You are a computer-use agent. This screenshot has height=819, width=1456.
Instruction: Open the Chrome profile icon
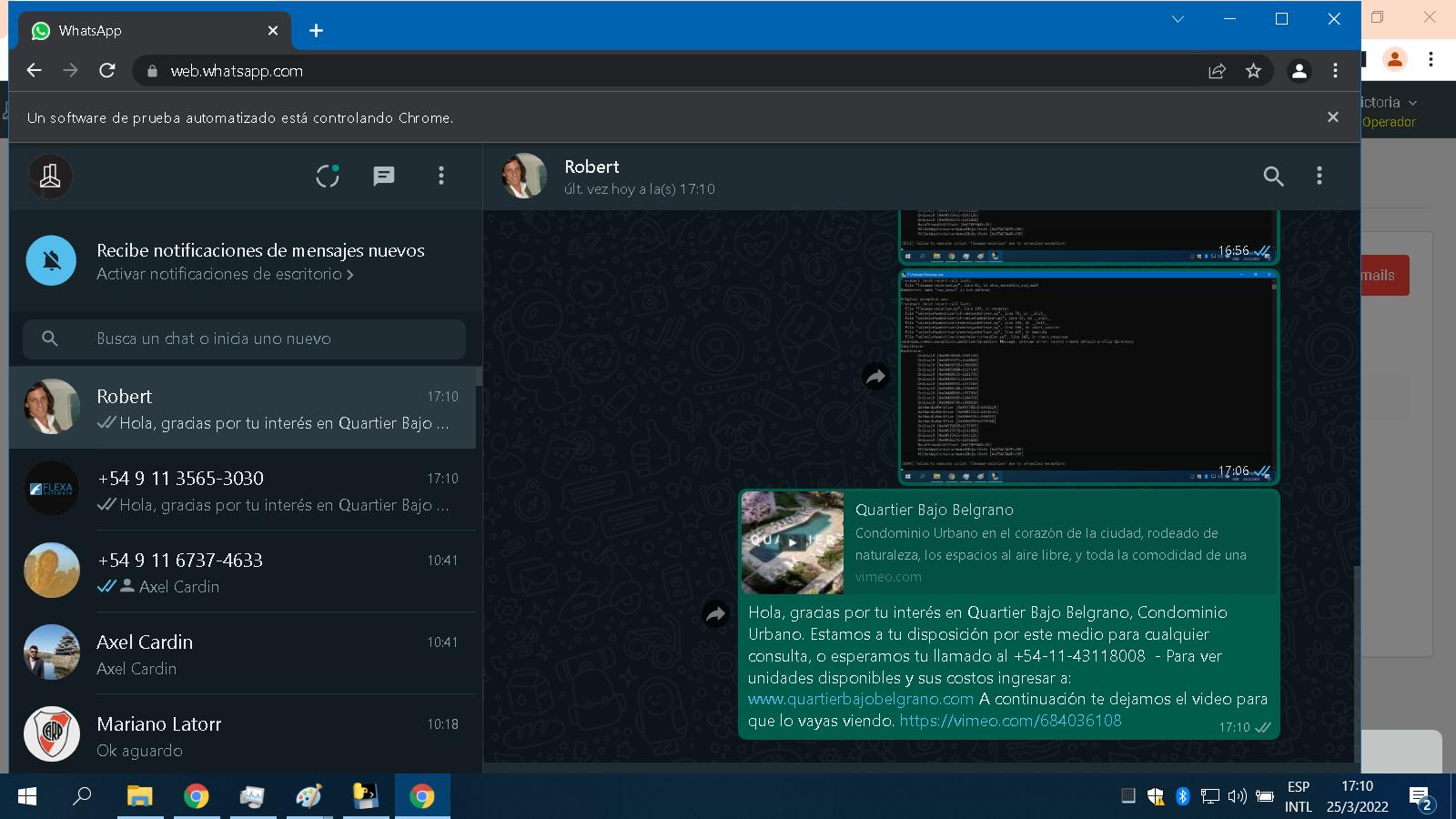1299,71
